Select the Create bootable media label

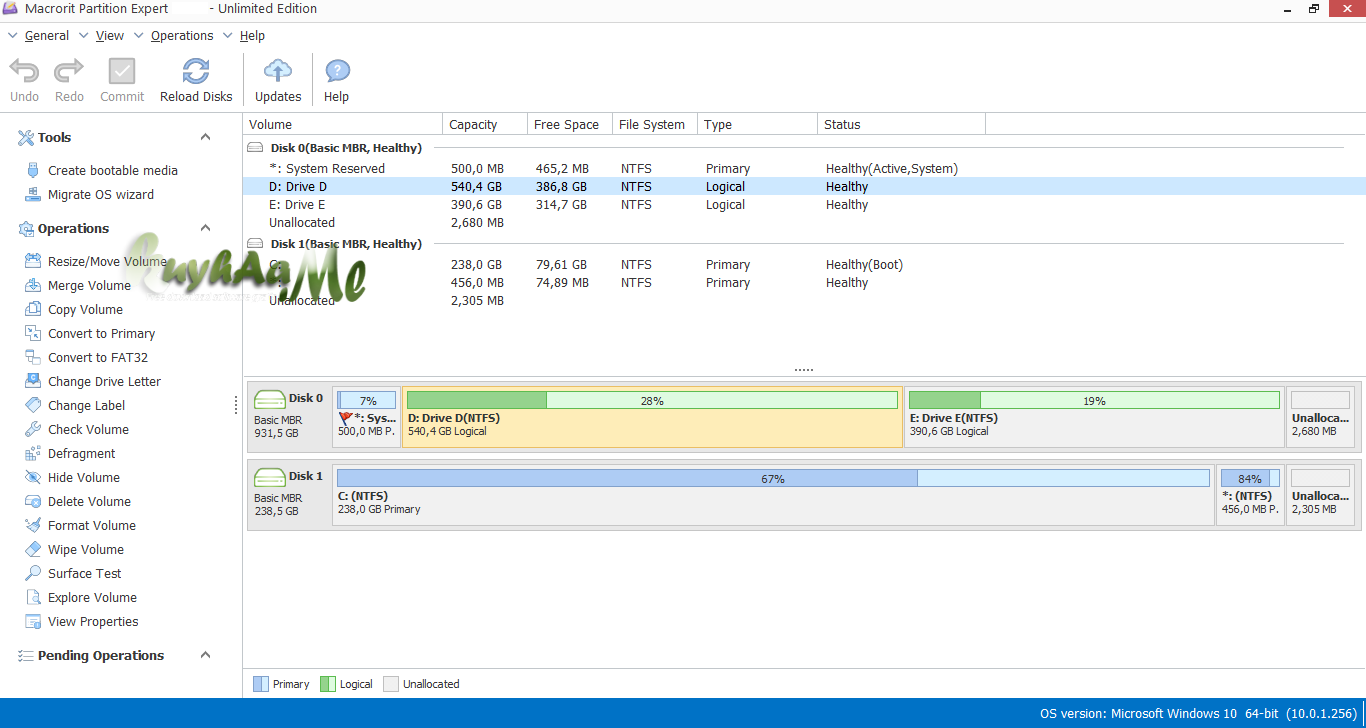point(113,170)
